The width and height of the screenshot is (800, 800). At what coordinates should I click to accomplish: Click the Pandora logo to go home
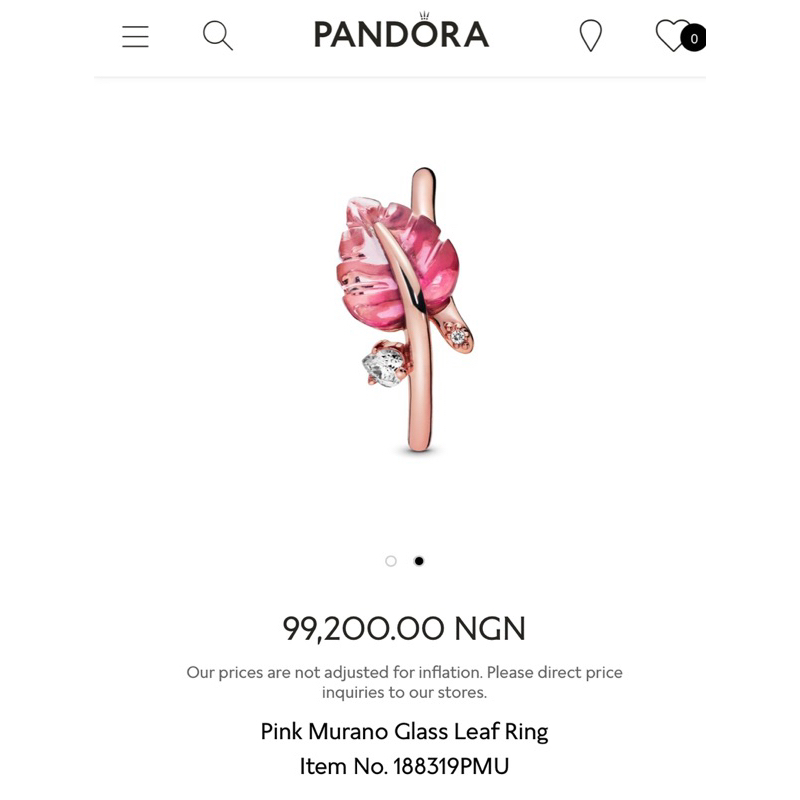[401, 35]
